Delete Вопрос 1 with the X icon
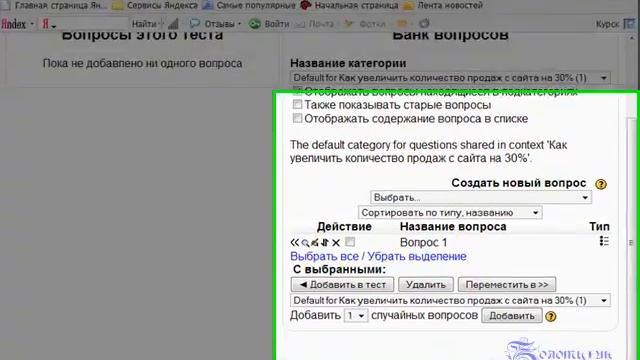640x360 pixels. click(x=336, y=243)
